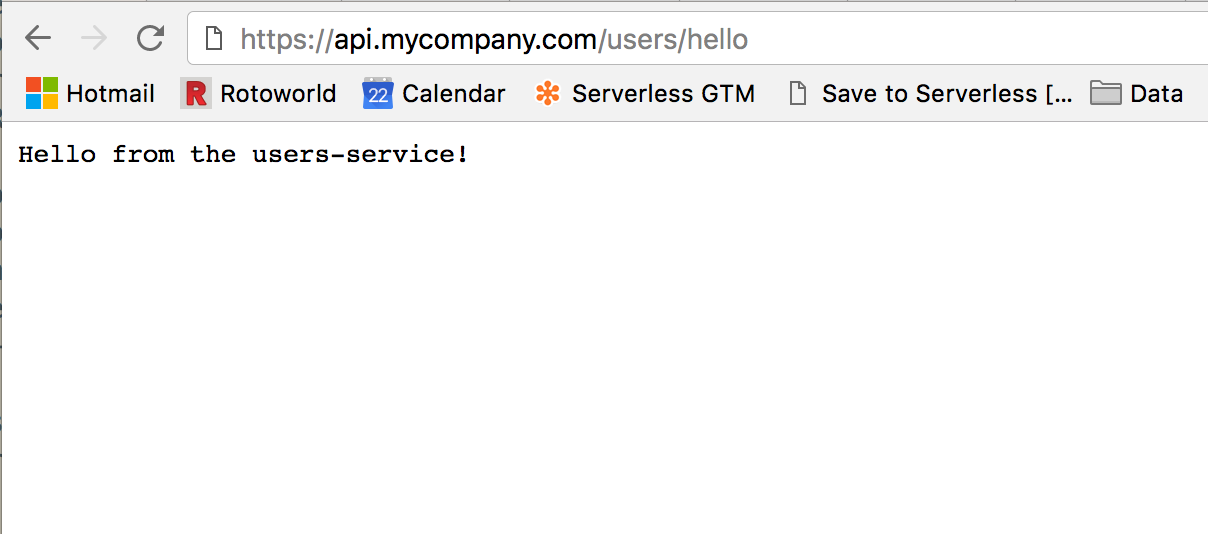This screenshot has width=1208, height=534.
Task: Open the Rotoworld bookmark
Action: click(x=278, y=94)
